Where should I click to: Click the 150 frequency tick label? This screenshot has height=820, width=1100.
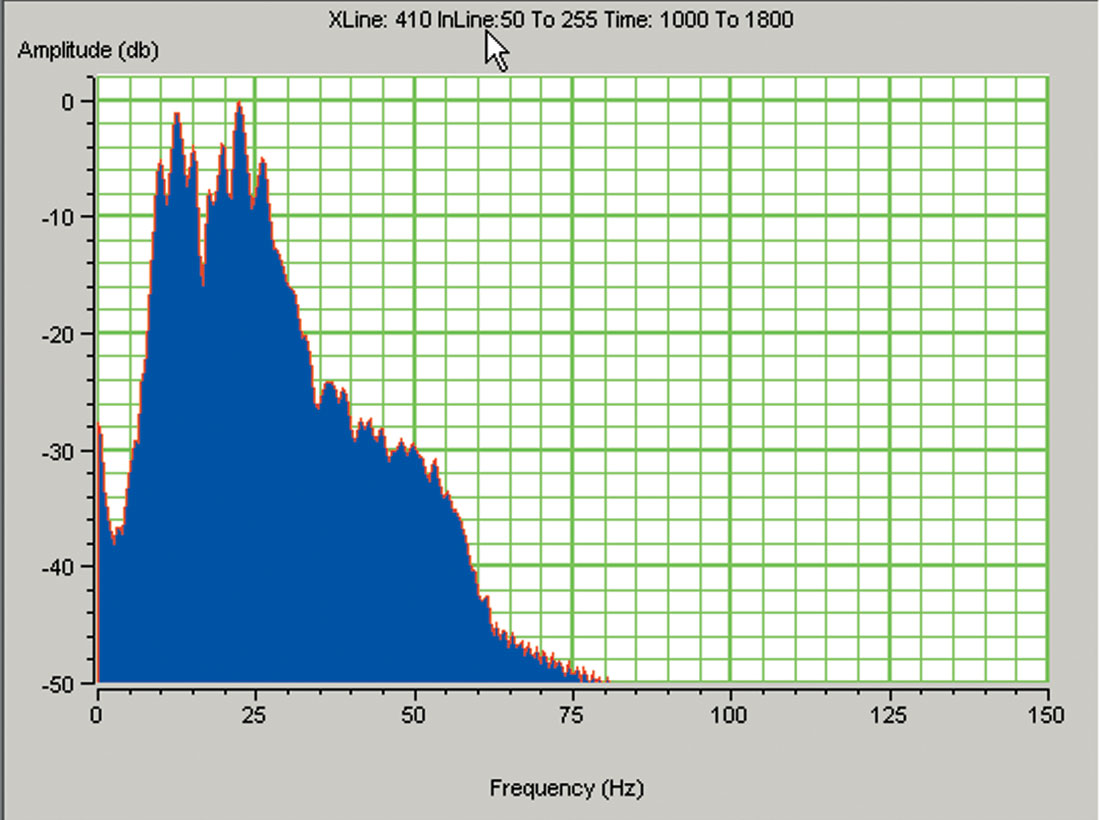[1047, 715]
